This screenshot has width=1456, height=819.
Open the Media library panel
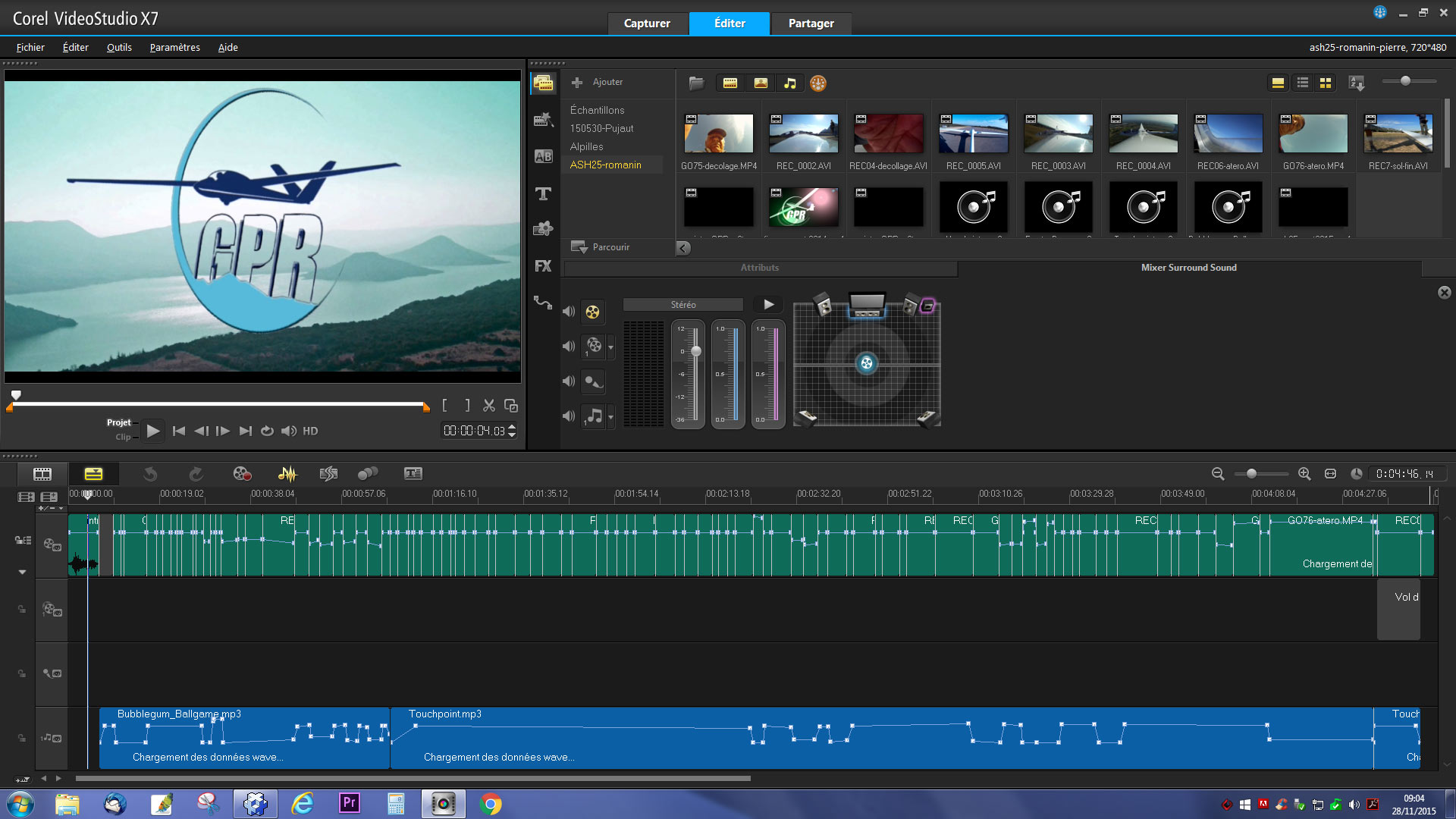pyautogui.click(x=543, y=83)
